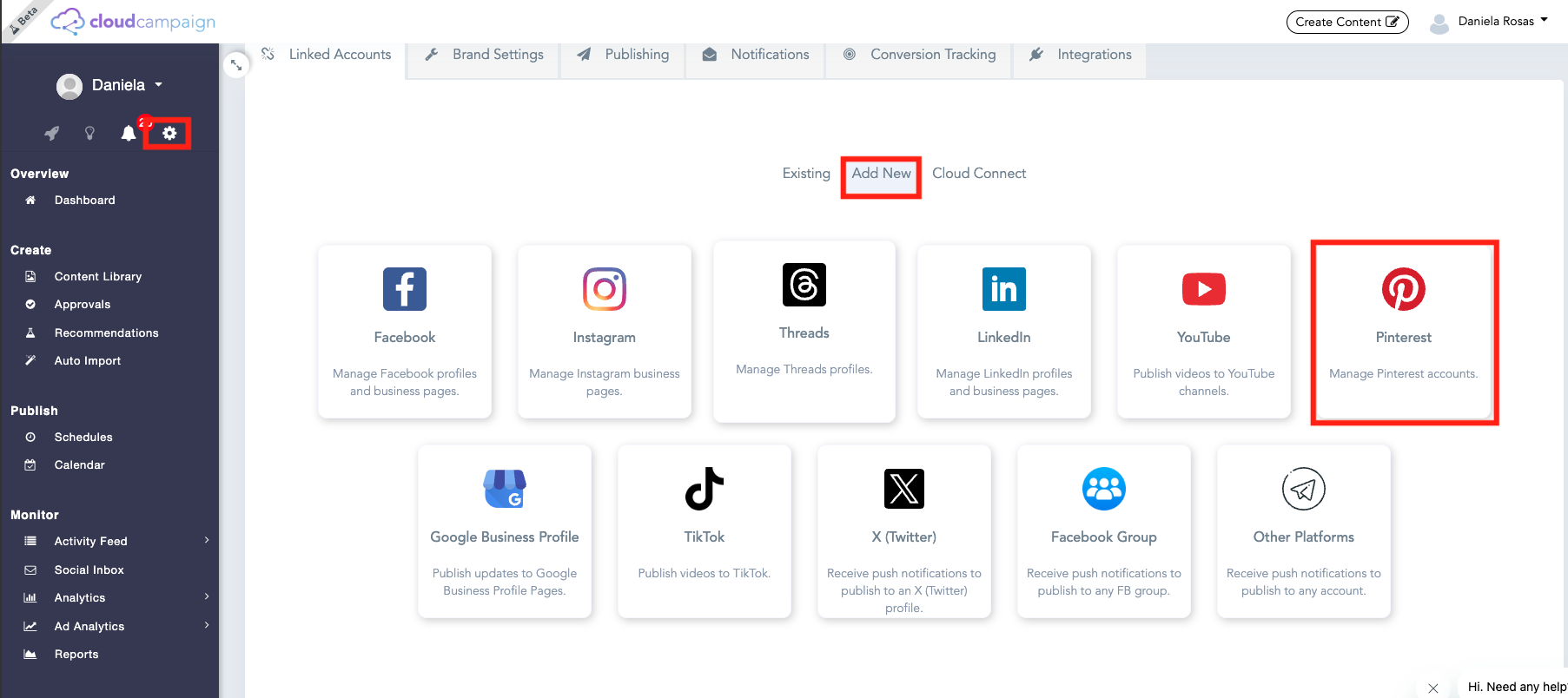The height and width of the screenshot is (698, 1568).
Task: Open the Integrations tab
Action: (x=1080, y=55)
